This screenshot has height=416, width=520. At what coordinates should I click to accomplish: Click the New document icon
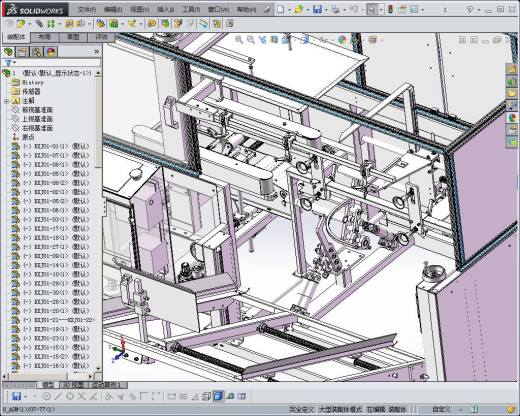[281, 9]
